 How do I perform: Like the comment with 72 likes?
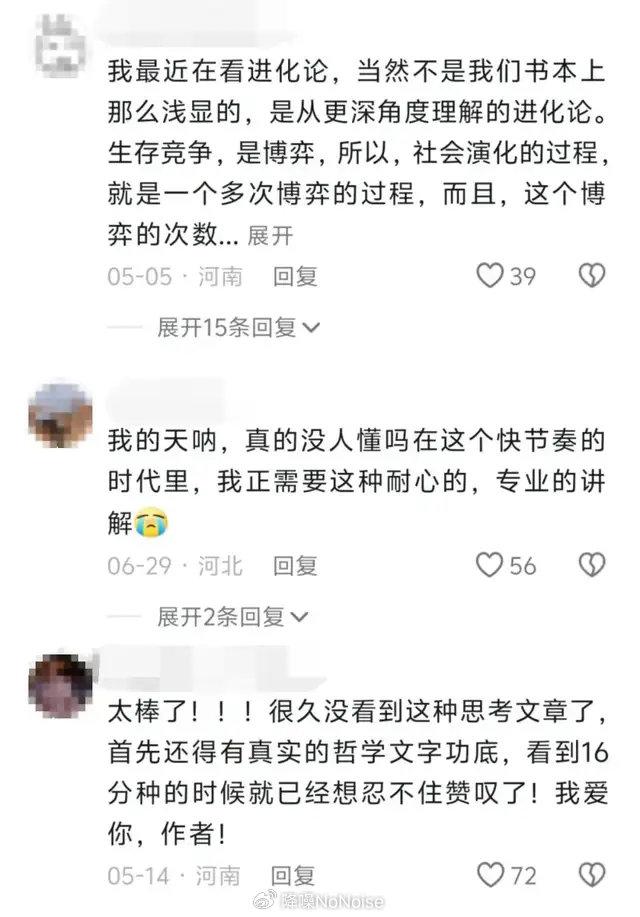(x=490, y=875)
